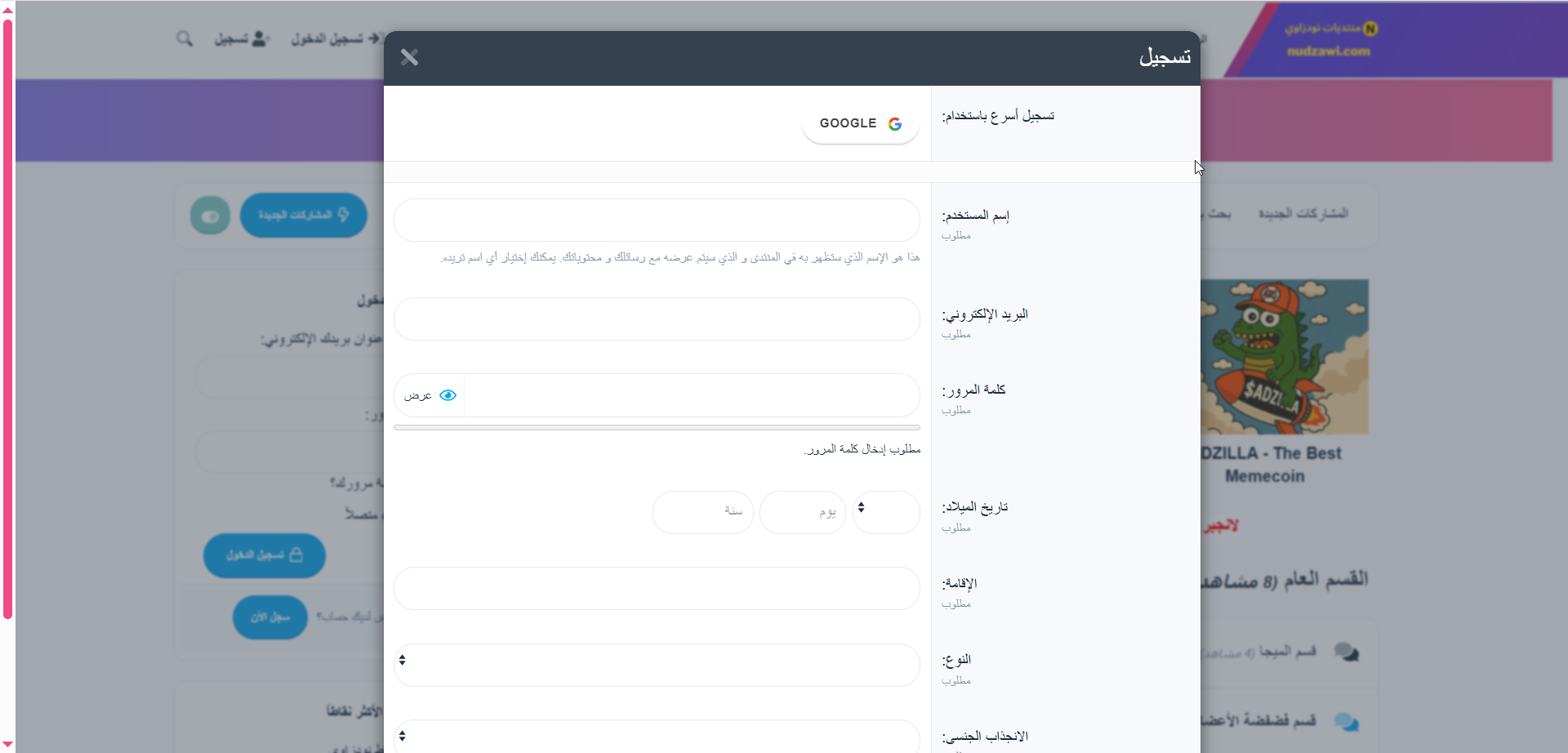Toggle password visibility with eye icon
The image size is (1568, 753).
click(x=448, y=395)
